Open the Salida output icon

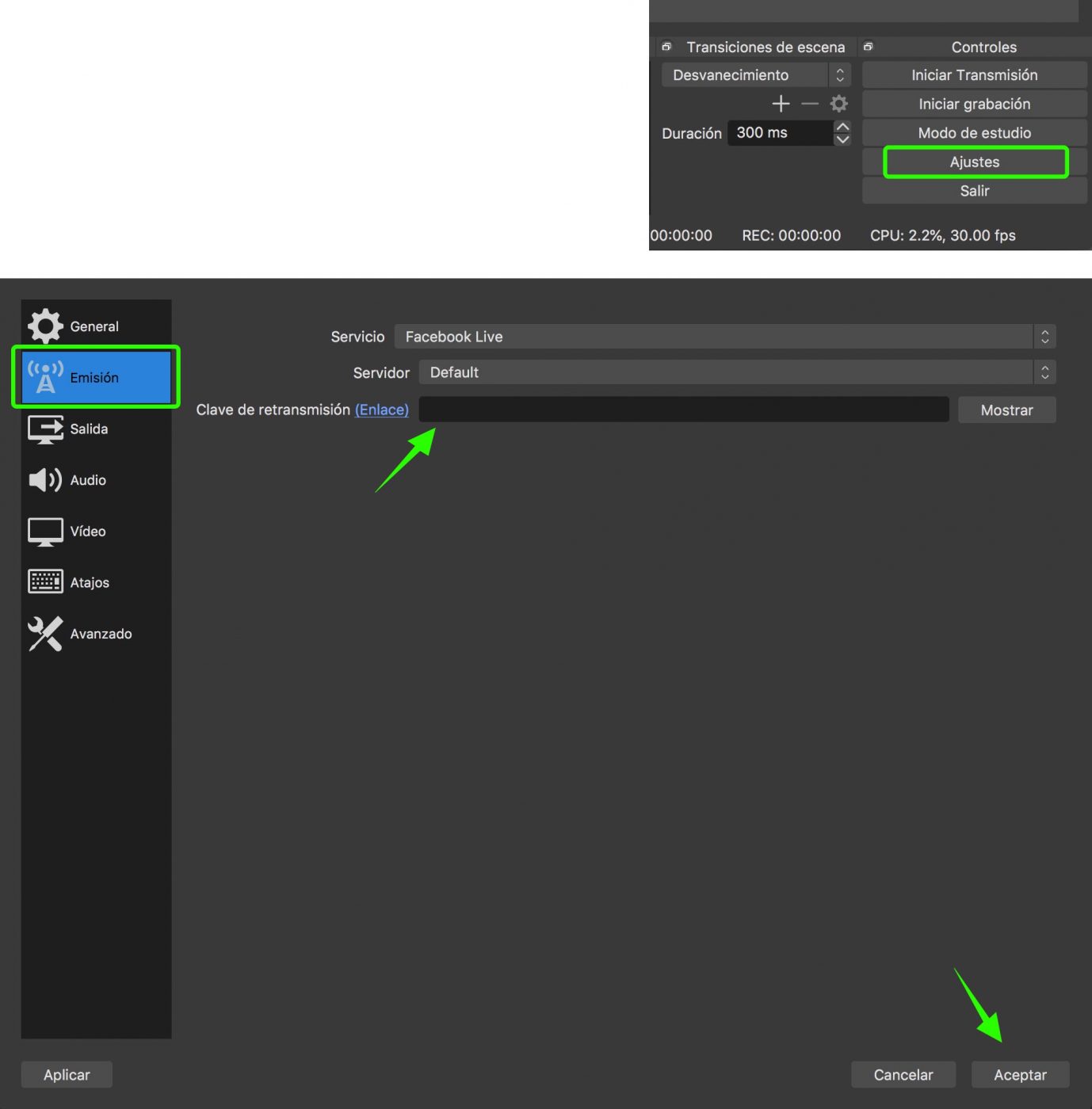point(45,429)
